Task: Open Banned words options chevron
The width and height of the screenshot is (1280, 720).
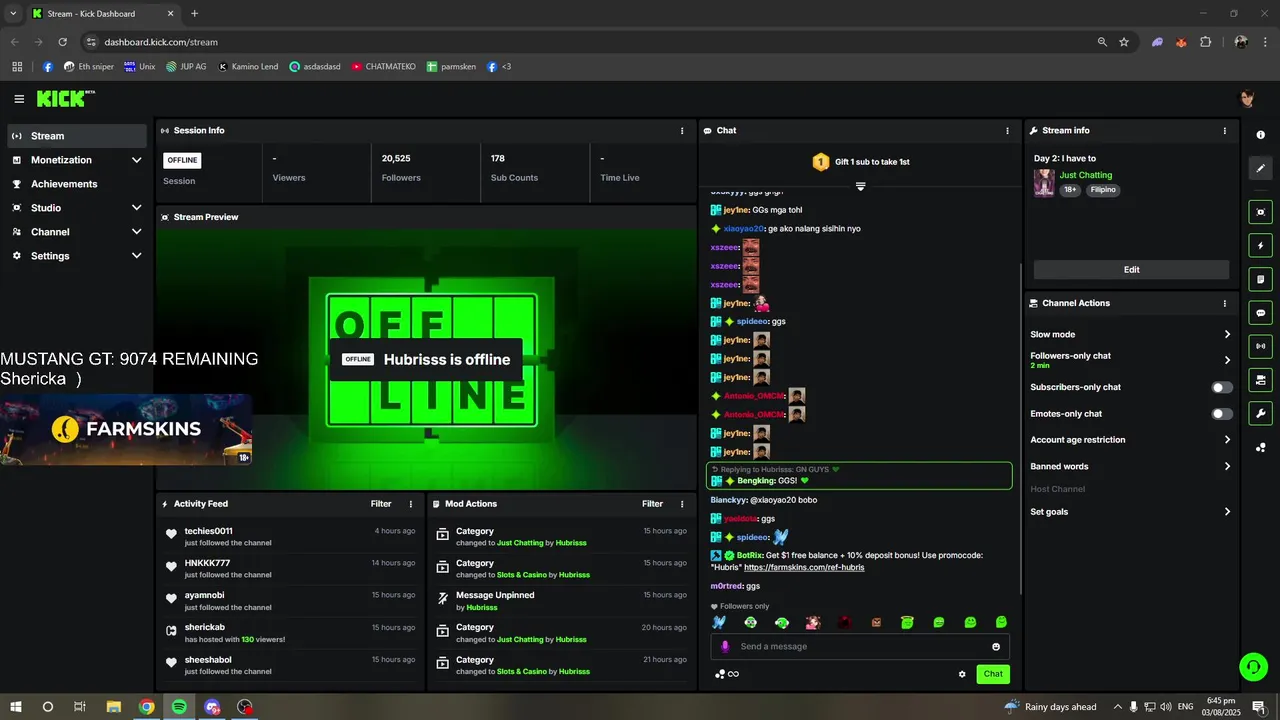Action: pyautogui.click(x=1227, y=467)
